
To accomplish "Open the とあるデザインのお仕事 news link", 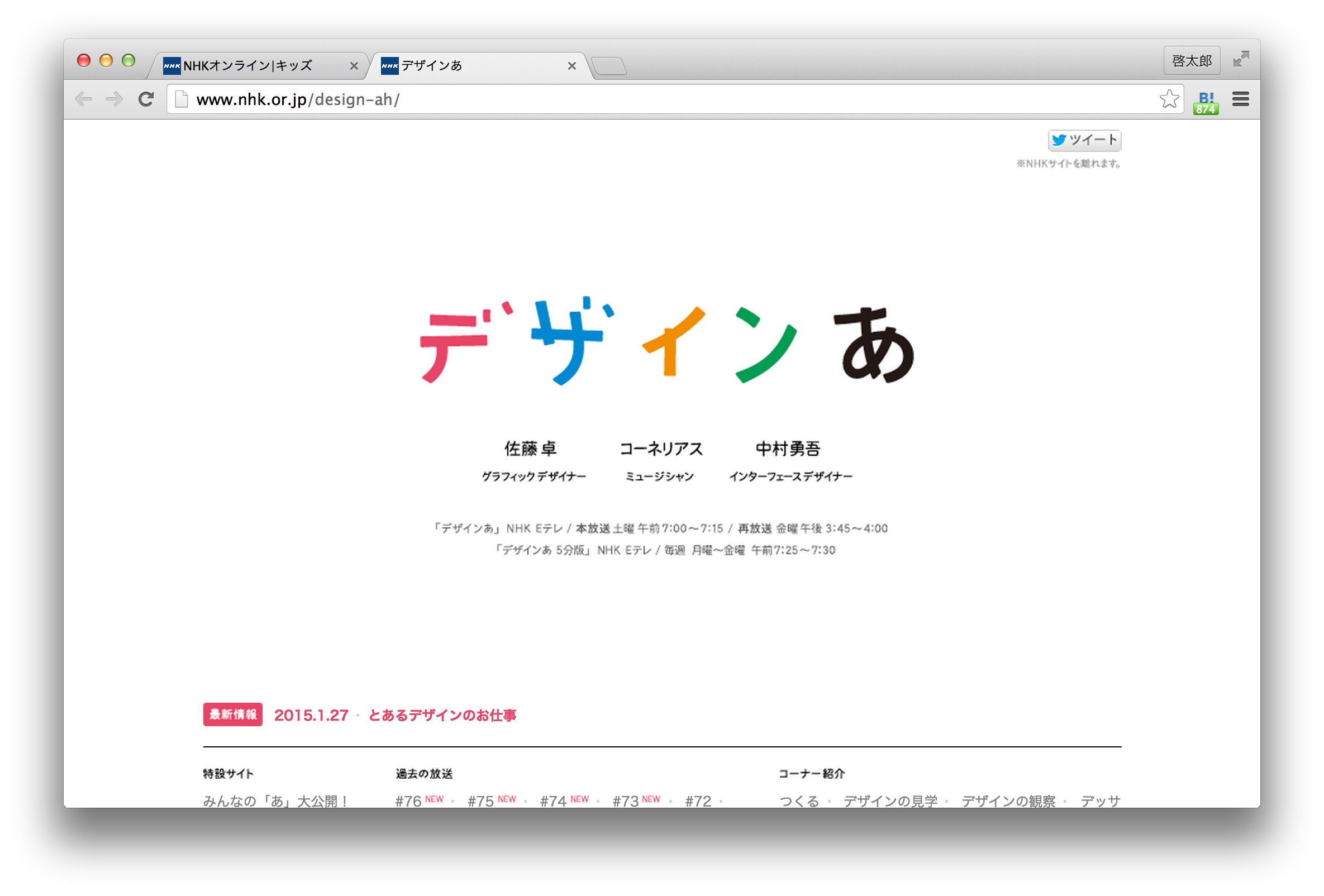I will [x=442, y=715].
